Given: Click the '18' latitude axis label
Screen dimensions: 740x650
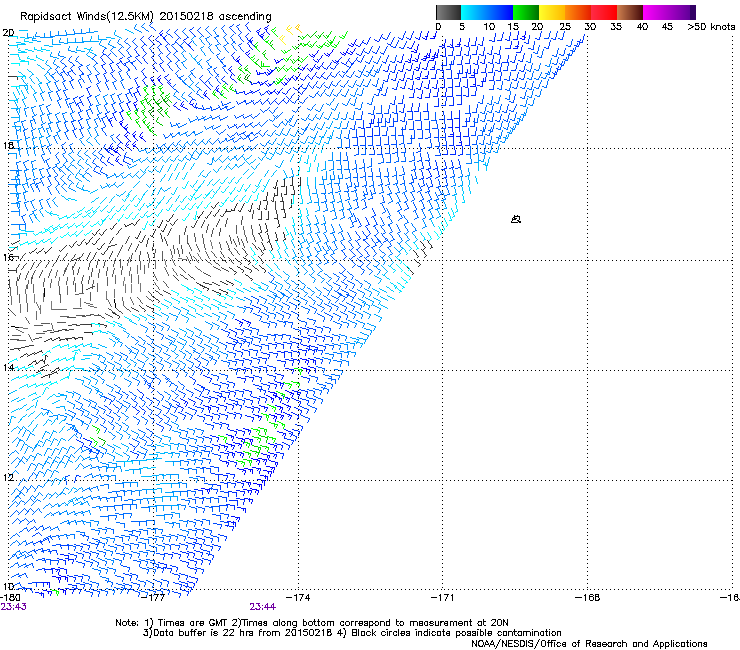Looking at the screenshot, I should [8, 146].
